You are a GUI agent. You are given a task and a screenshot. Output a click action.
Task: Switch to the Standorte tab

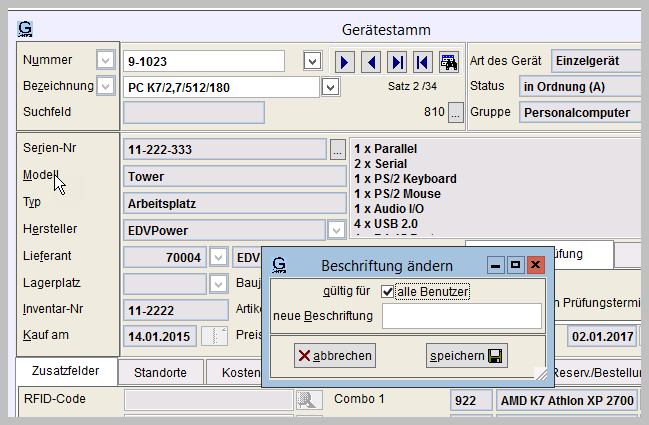point(161,372)
